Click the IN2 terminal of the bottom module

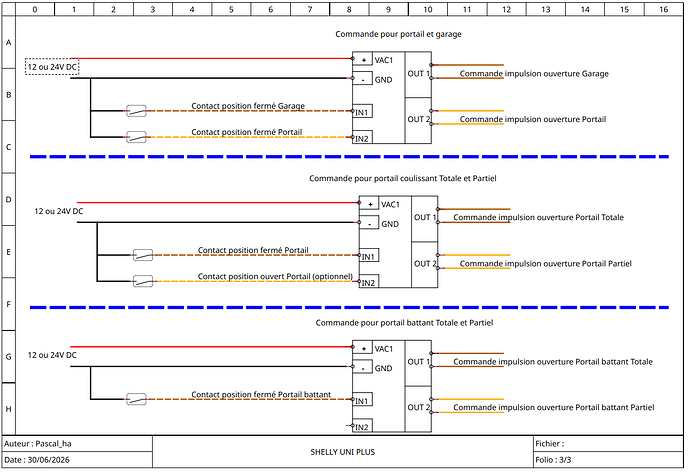[x=363, y=426]
